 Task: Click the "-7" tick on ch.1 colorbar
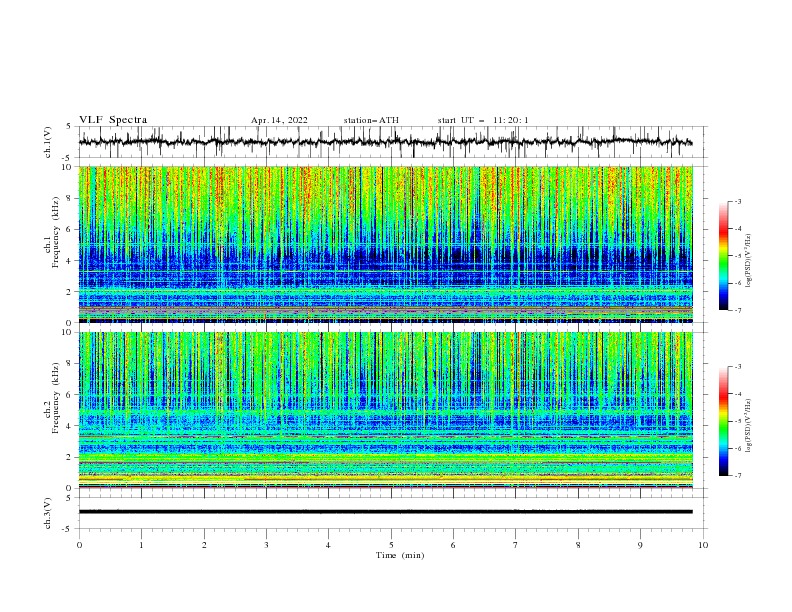pyautogui.click(x=737, y=311)
